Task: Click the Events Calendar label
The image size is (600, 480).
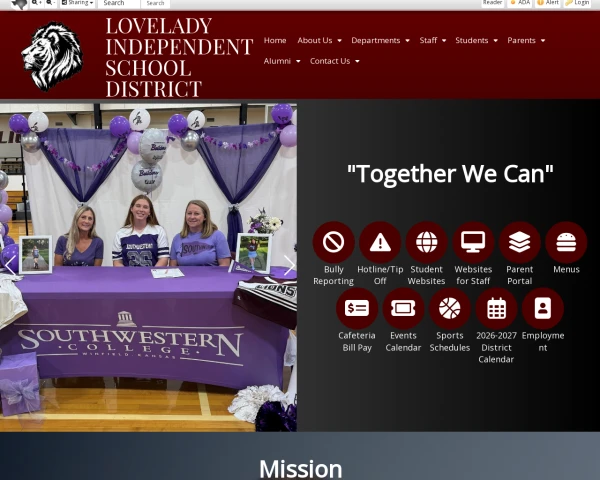Action: click(403, 341)
